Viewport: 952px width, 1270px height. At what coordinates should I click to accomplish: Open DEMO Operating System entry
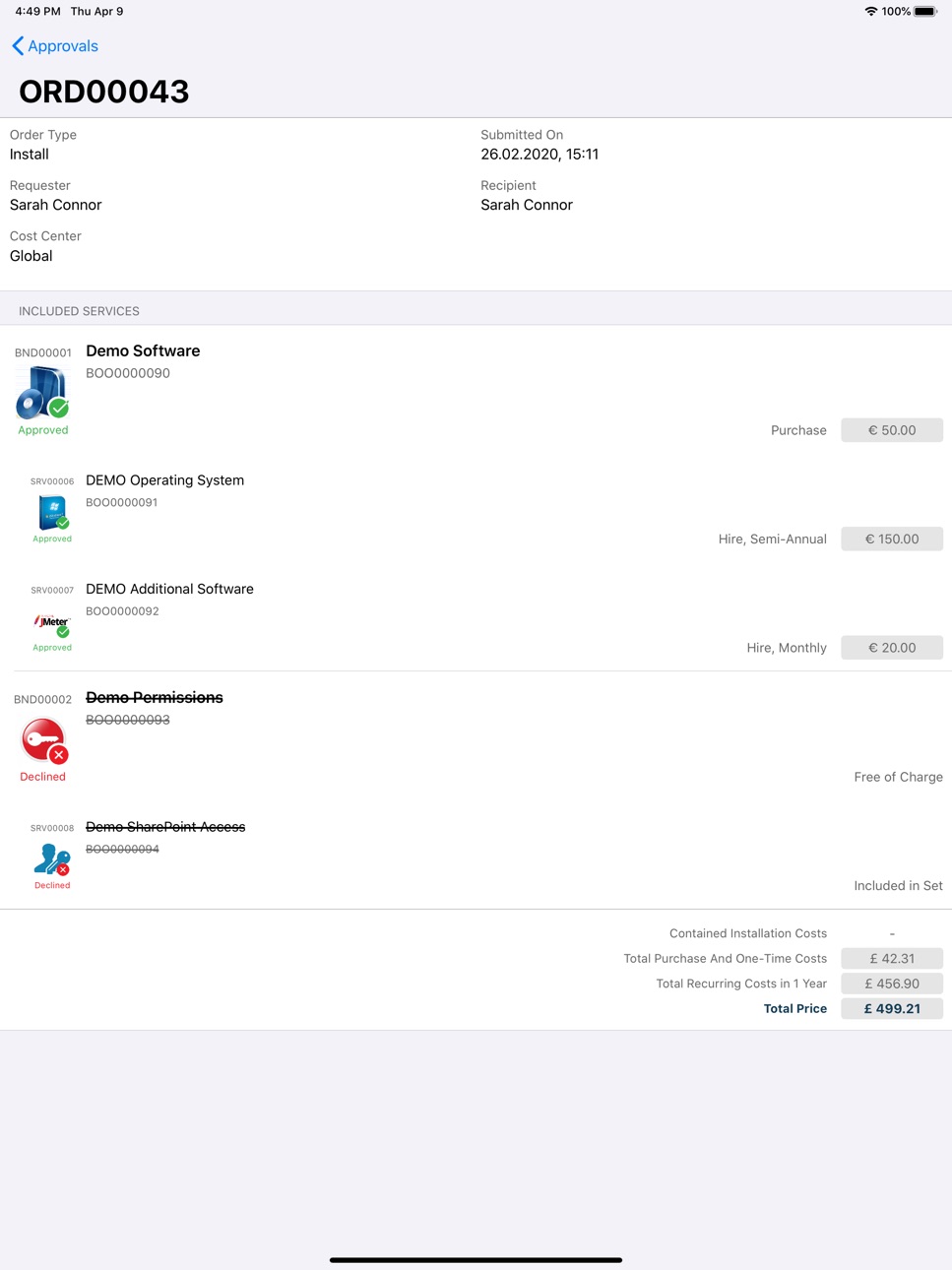[164, 480]
